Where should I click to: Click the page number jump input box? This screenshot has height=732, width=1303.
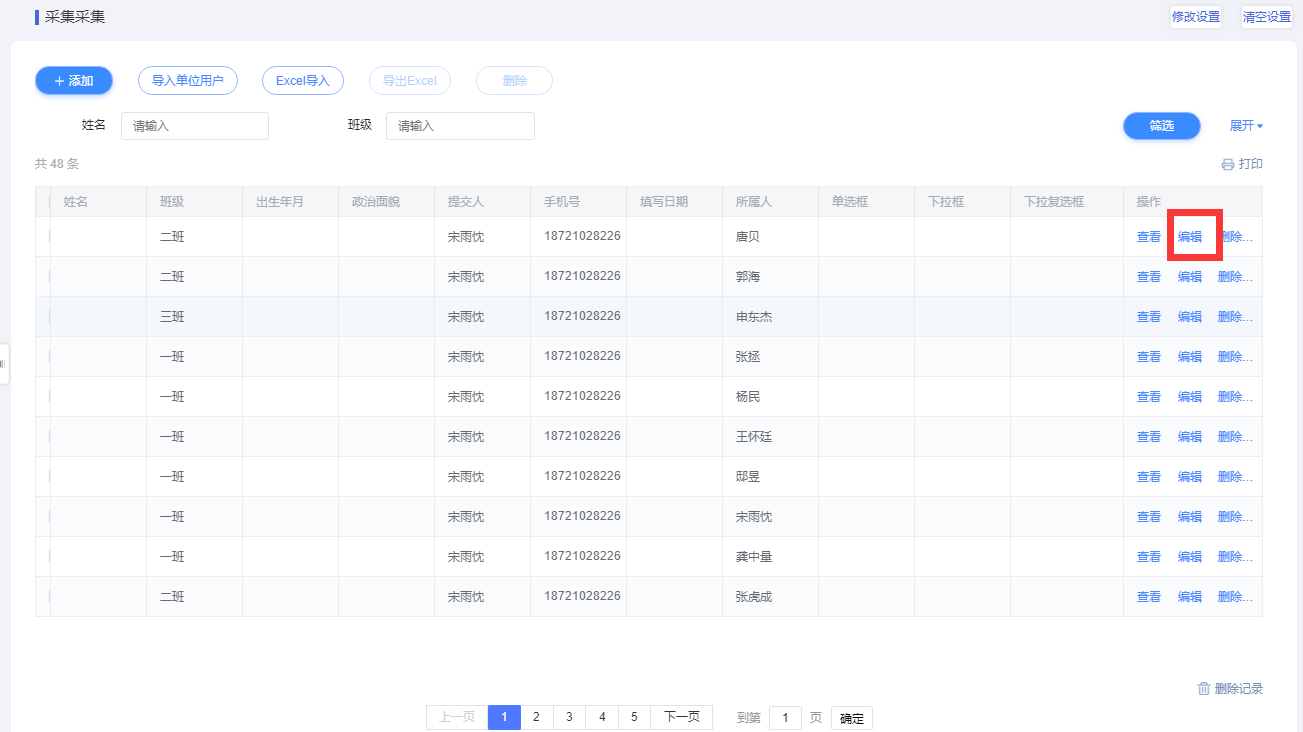(785, 718)
